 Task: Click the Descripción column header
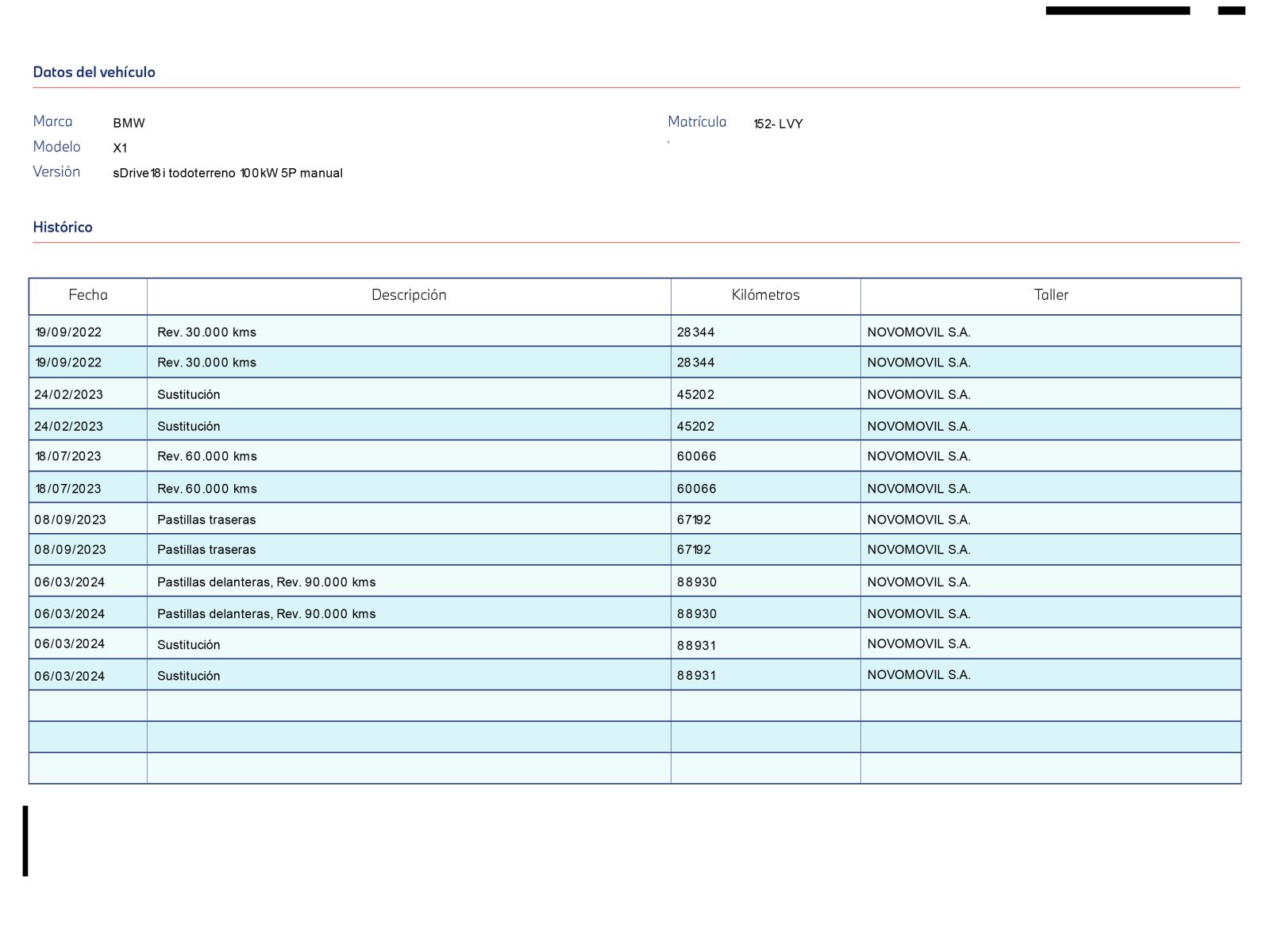[409, 295]
